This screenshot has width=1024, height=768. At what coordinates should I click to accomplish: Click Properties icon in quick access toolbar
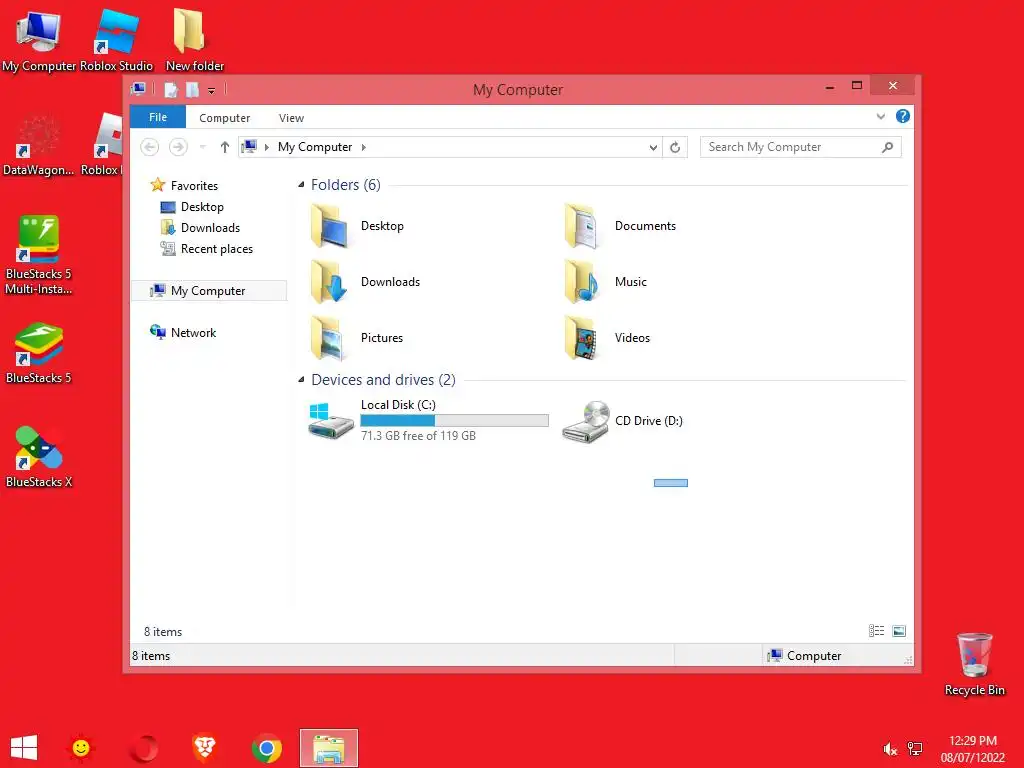click(x=170, y=89)
